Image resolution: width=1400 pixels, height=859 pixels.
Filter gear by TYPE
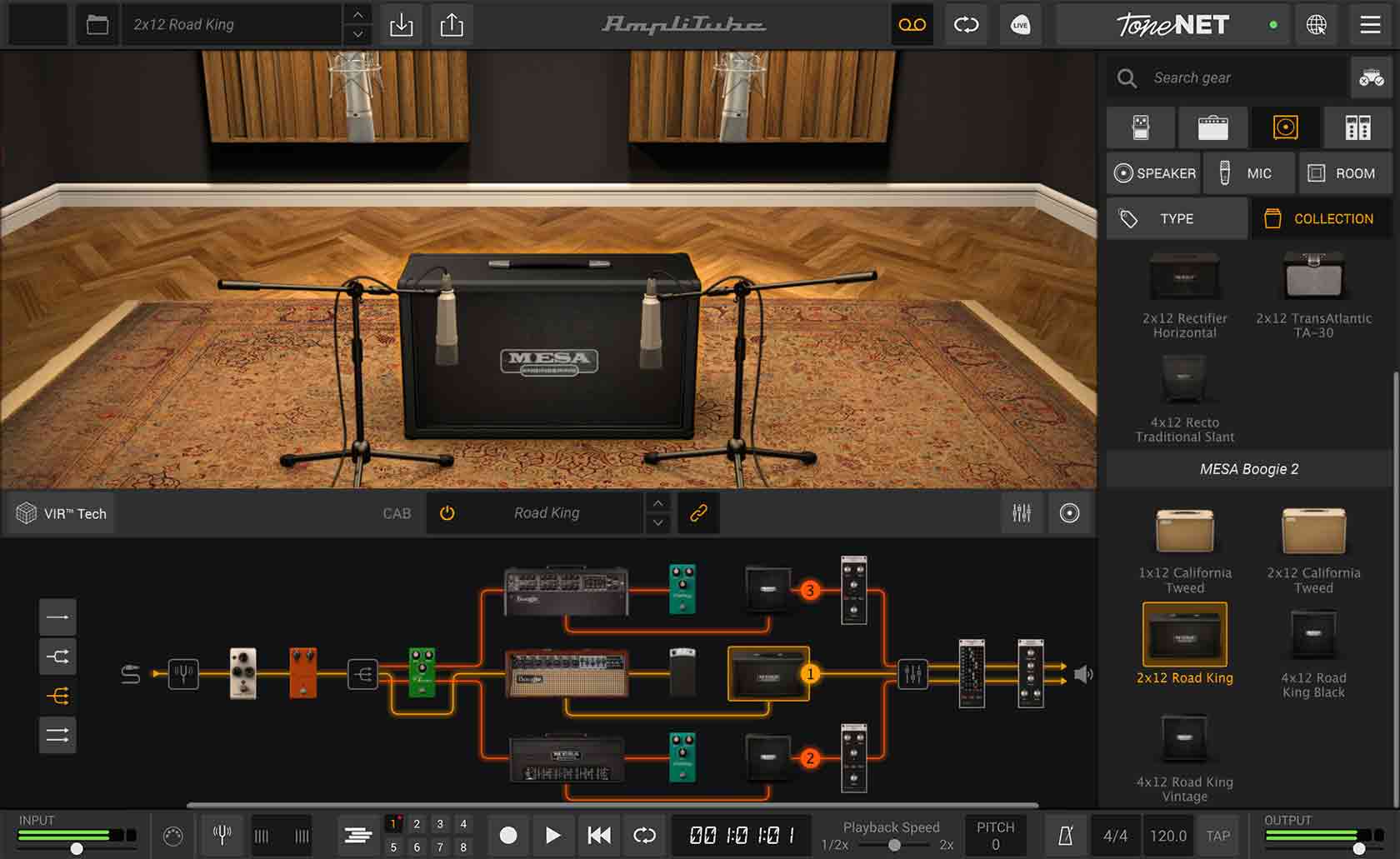click(1177, 218)
